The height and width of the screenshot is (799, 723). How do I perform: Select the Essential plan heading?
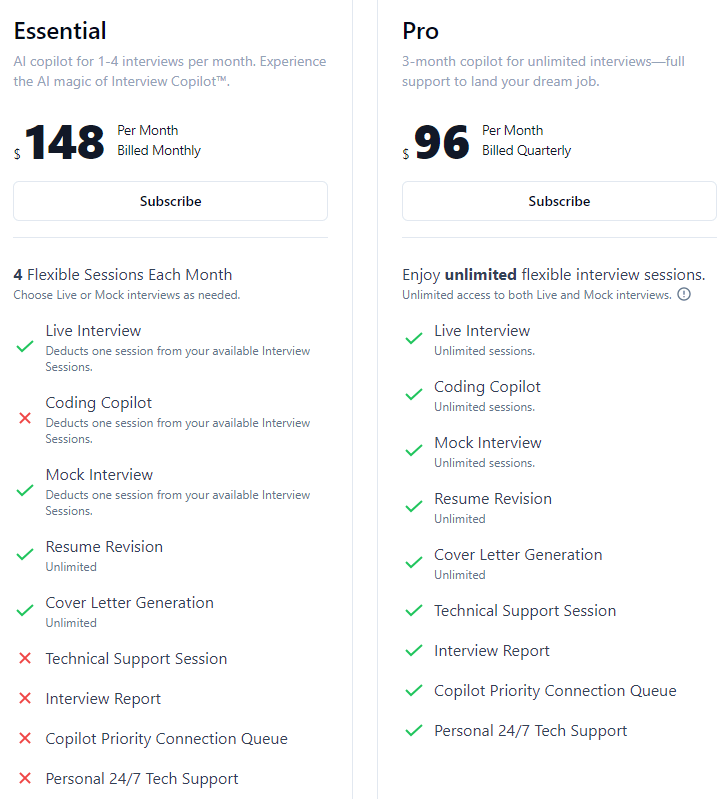tap(60, 31)
